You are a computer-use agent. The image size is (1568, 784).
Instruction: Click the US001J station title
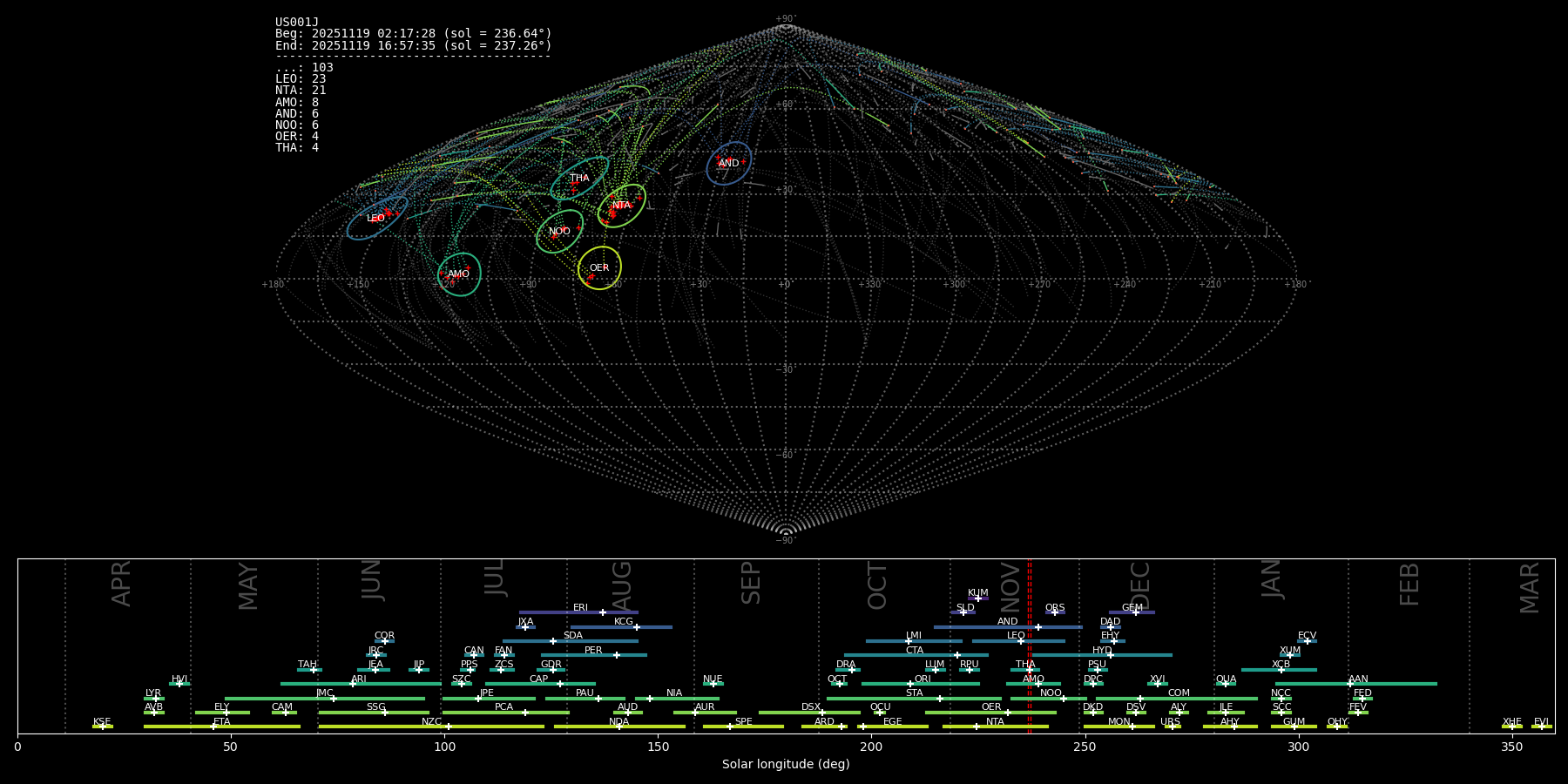pyautogui.click(x=297, y=23)
